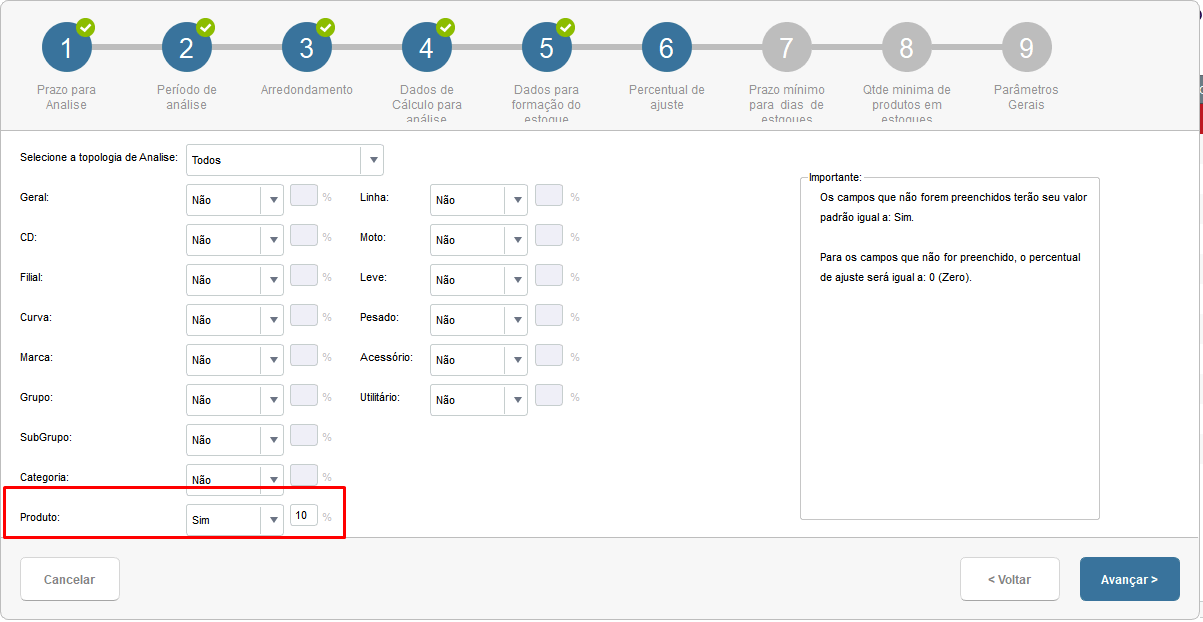Select step 3 Arredondamento circle
This screenshot has height=622, width=1203.
tap(306, 47)
